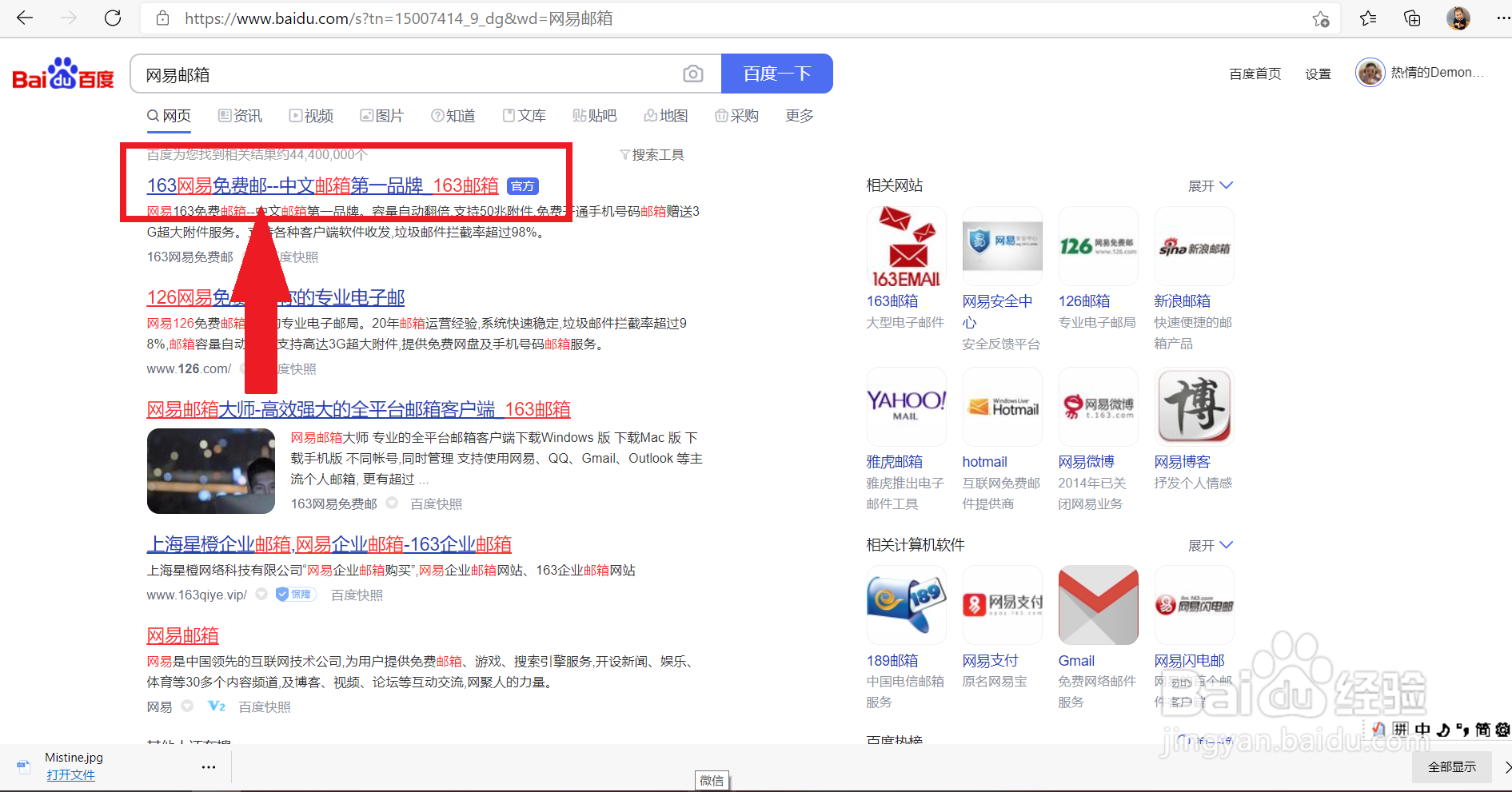Click the V2 credibility badge
The height and width of the screenshot is (792, 1512).
216,706
